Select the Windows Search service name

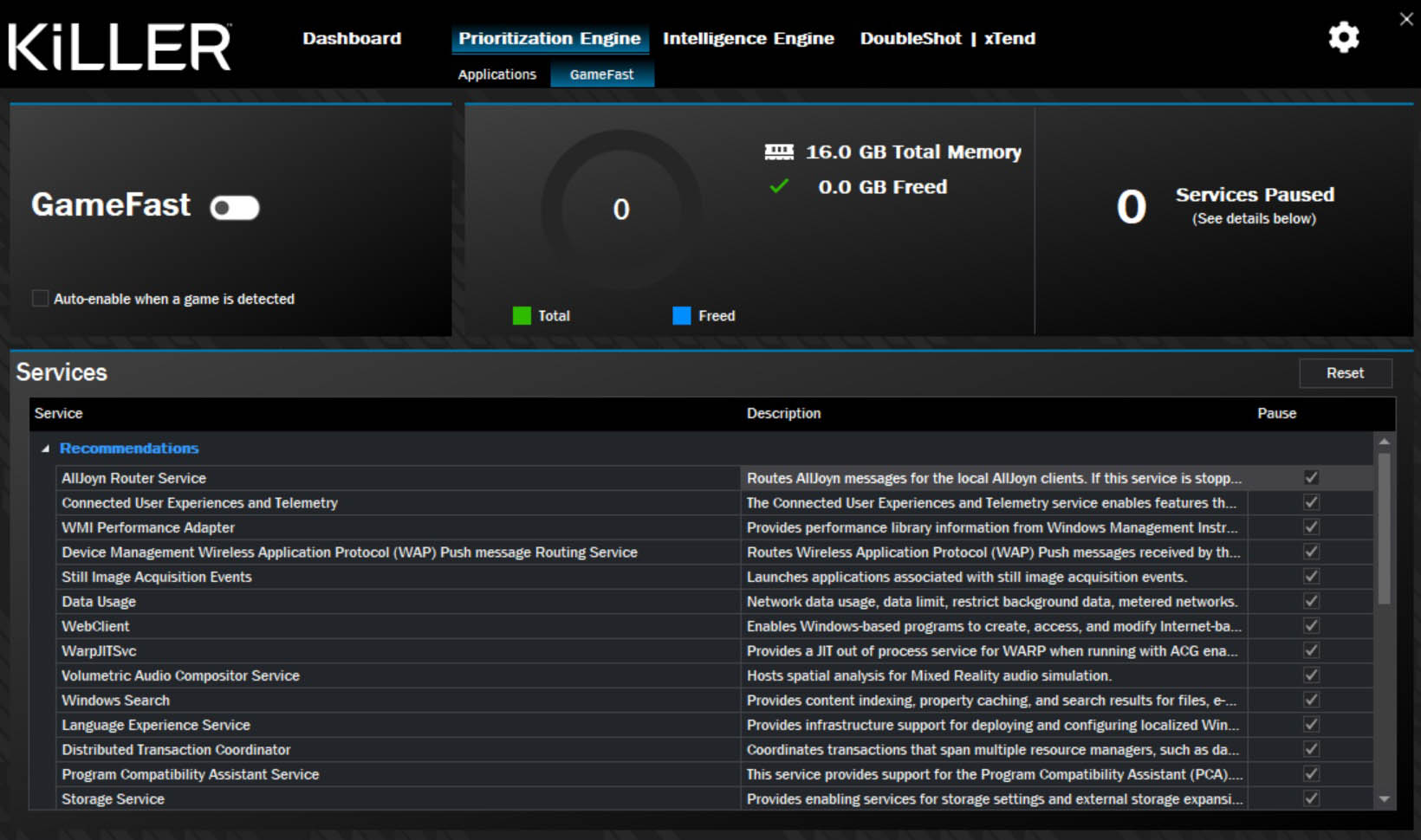coord(115,701)
